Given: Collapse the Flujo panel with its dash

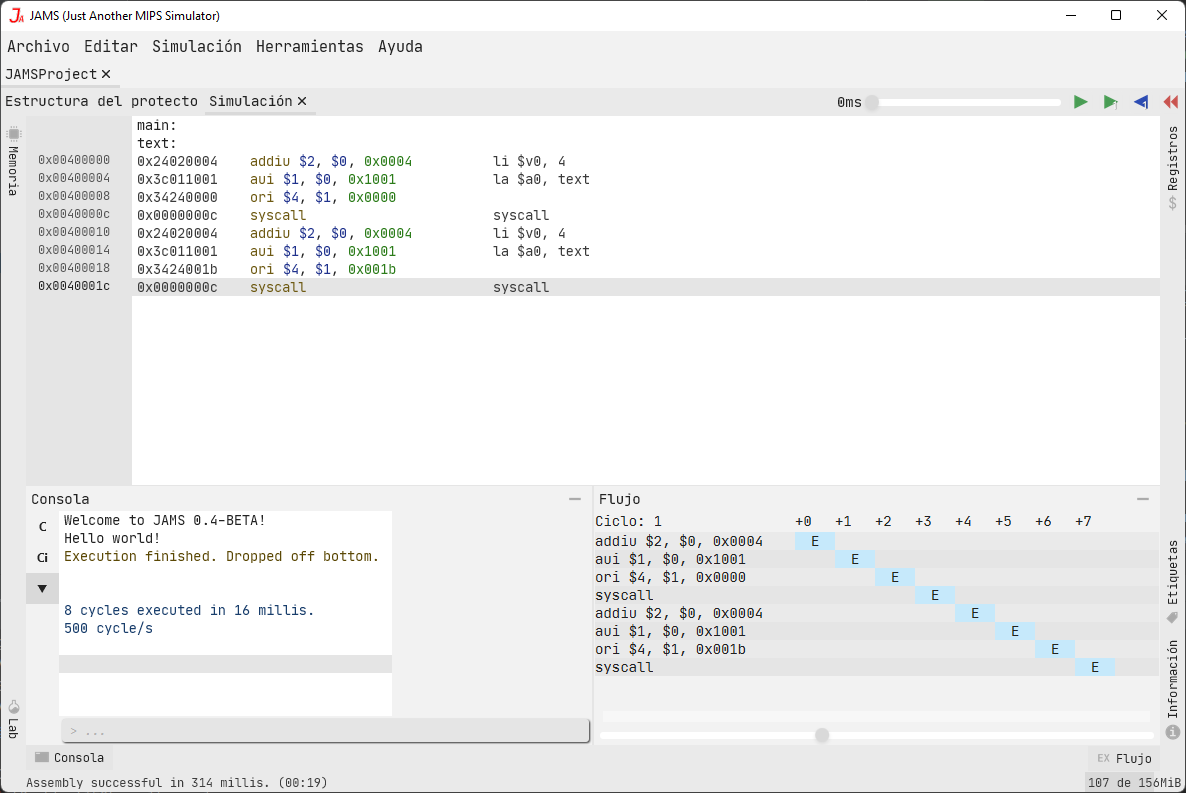Looking at the screenshot, I should click(x=1143, y=497).
